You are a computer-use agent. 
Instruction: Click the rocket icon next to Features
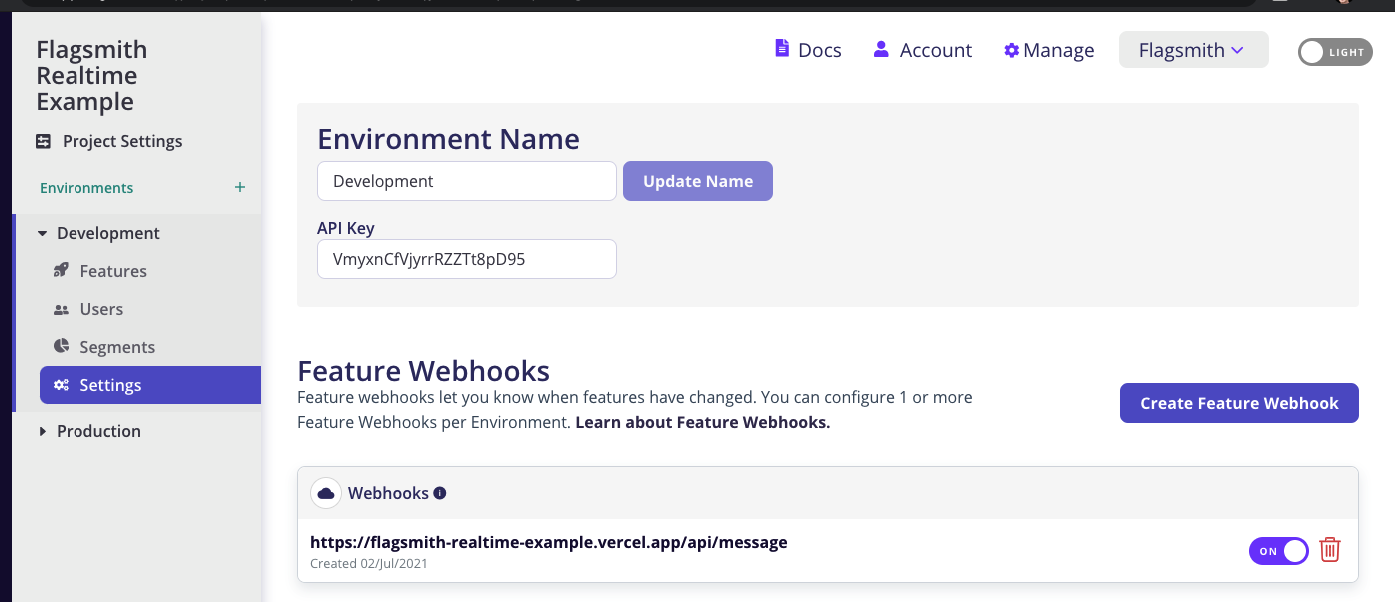[61, 271]
